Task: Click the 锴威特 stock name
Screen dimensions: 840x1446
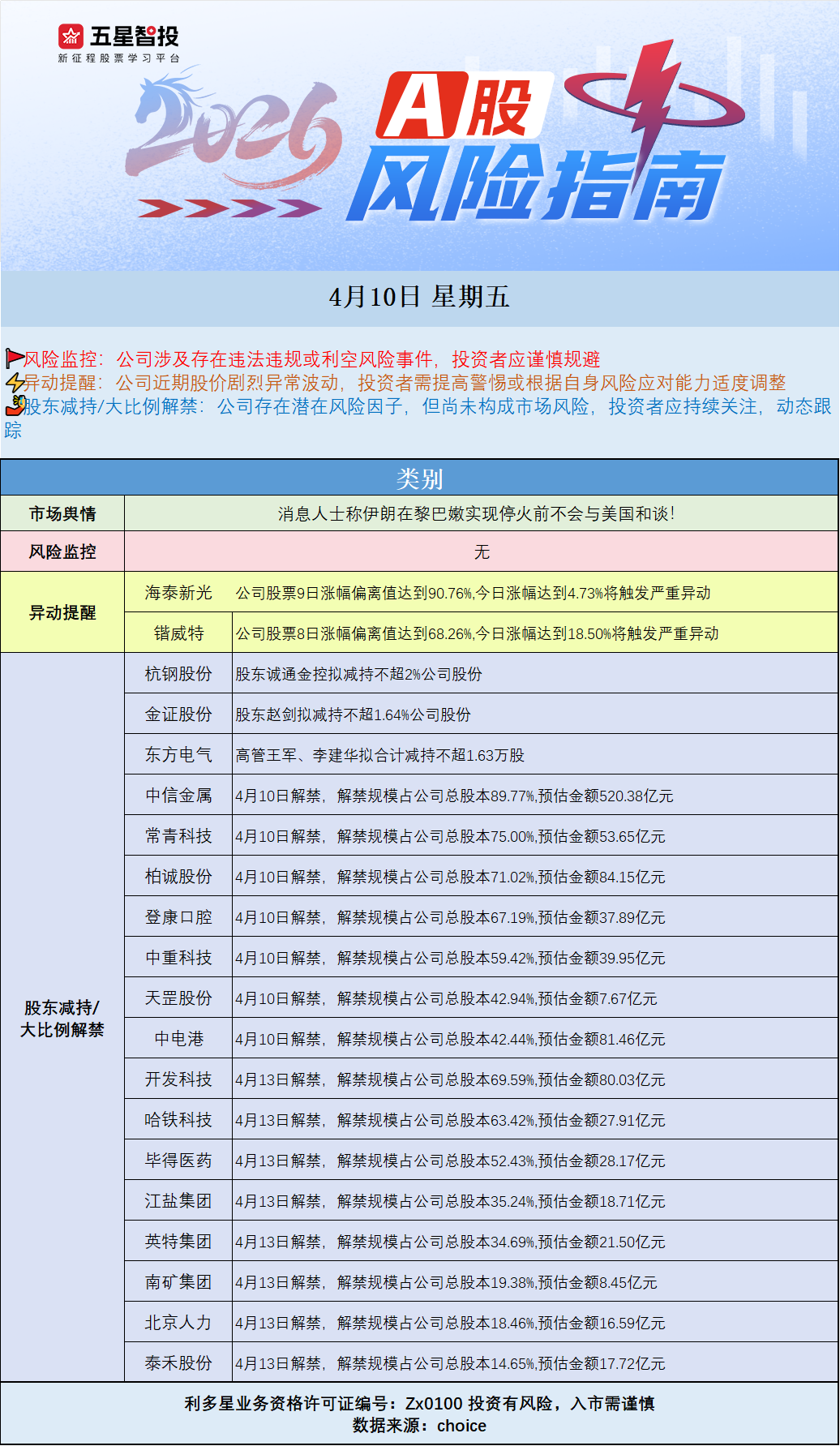Action: 178,633
